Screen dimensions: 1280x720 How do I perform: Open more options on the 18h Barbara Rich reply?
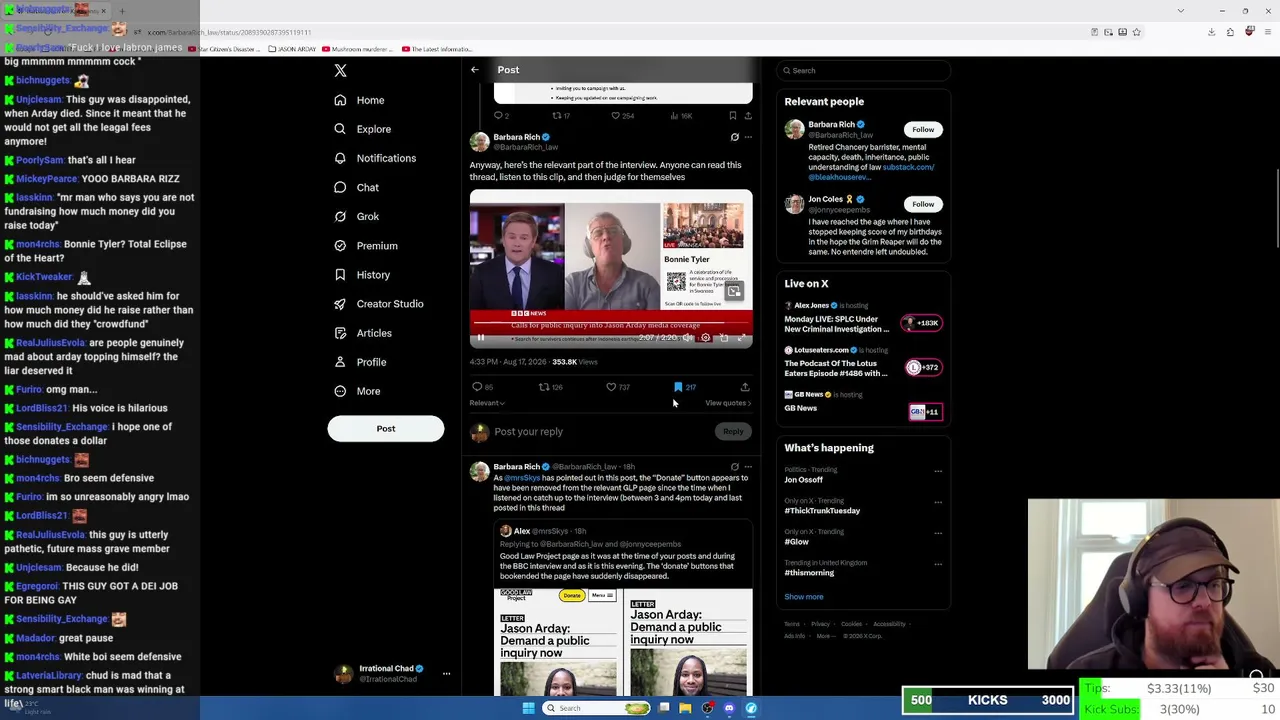pyautogui.click(x=748, y=467)
